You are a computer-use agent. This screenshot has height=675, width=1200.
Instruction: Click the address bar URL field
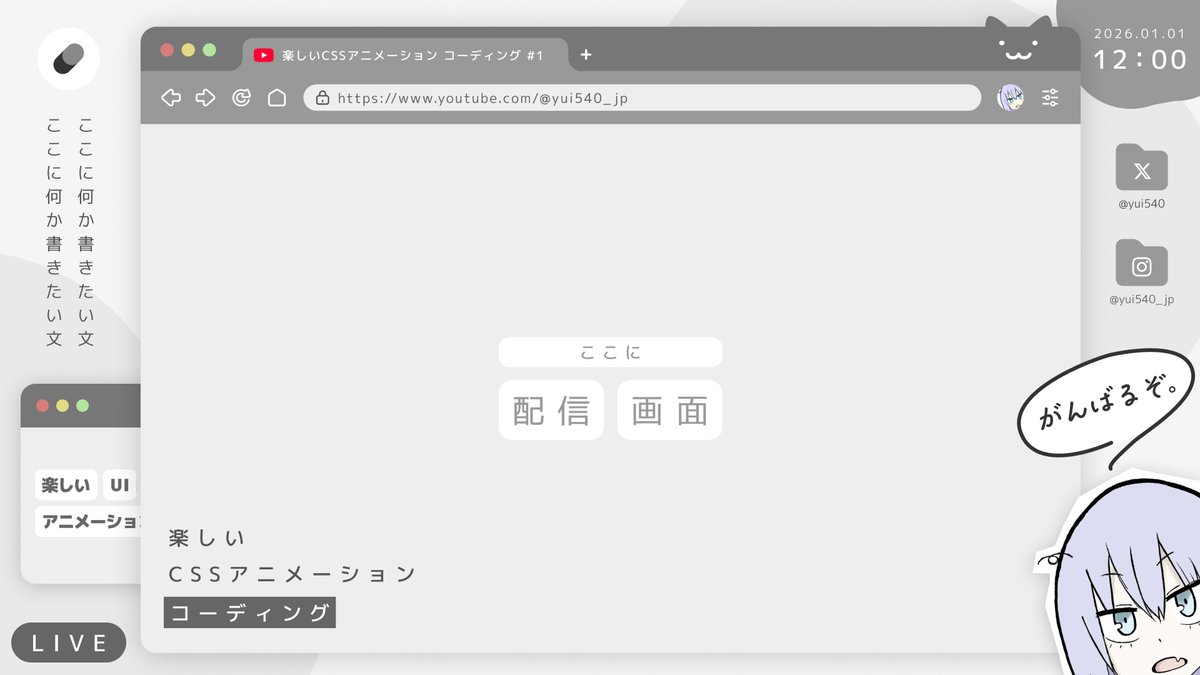point(642,97)
